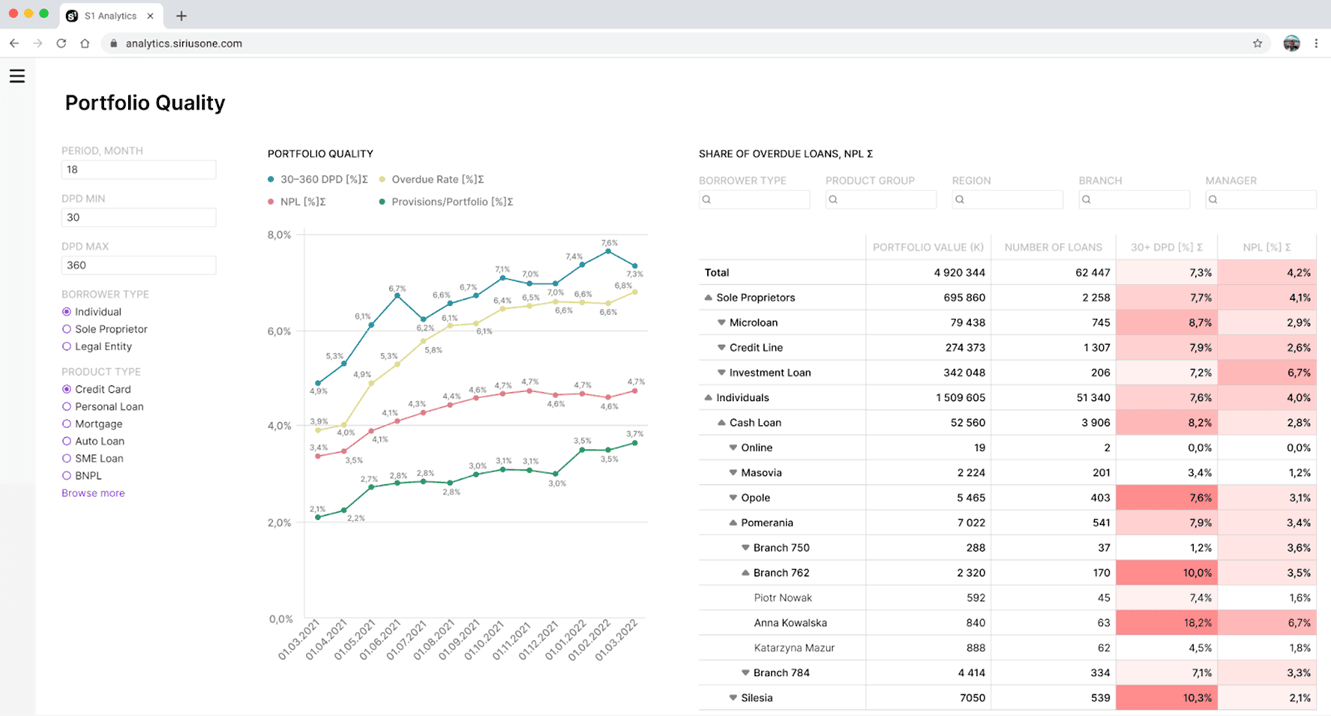The width and height of the screenshot is (1331, 716).
Task: Click the search icon in the Region filter field
Action: point(961,199)
